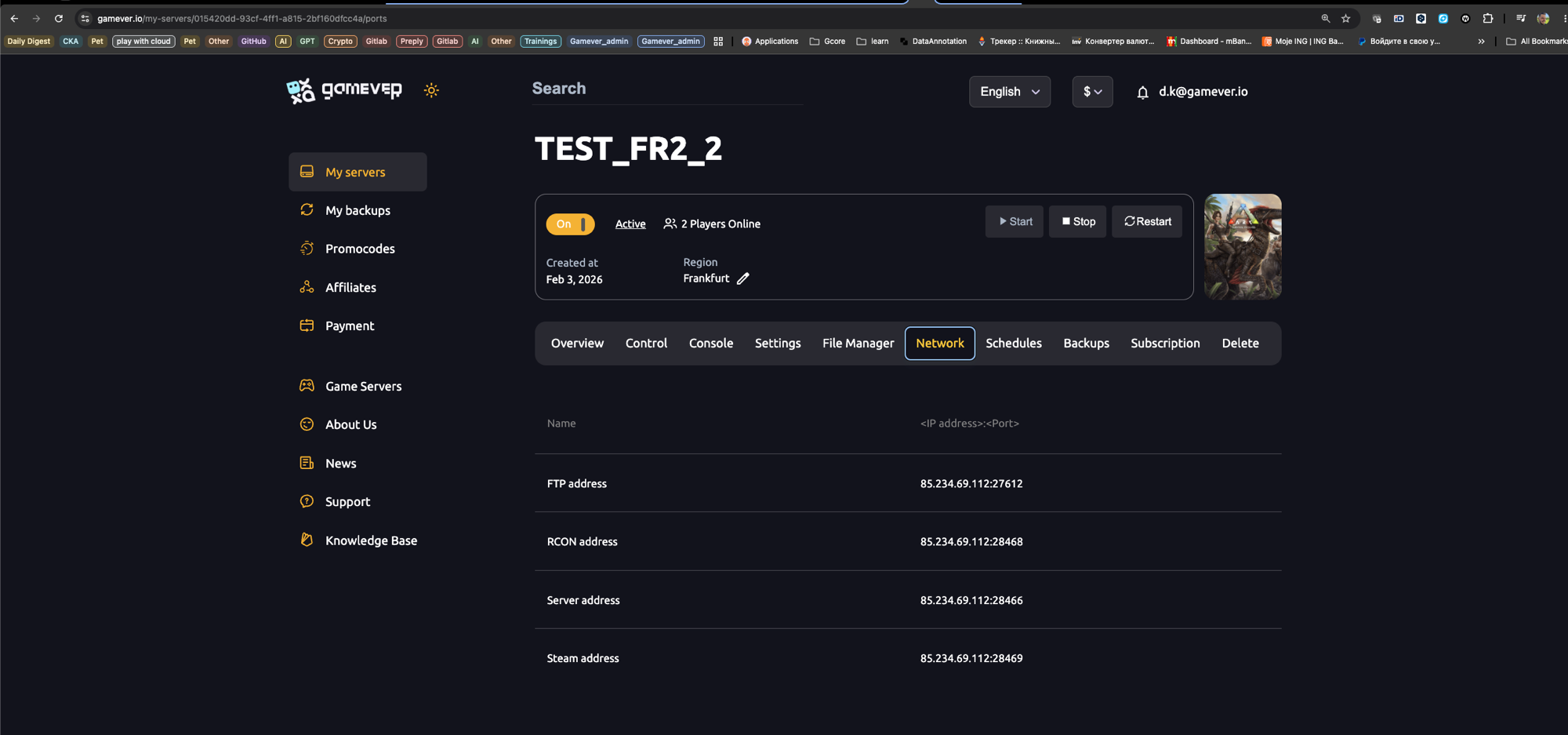Open the Console tab
Image resolution: width=1568 pixels, height=735 pixels.
point(711,344)
